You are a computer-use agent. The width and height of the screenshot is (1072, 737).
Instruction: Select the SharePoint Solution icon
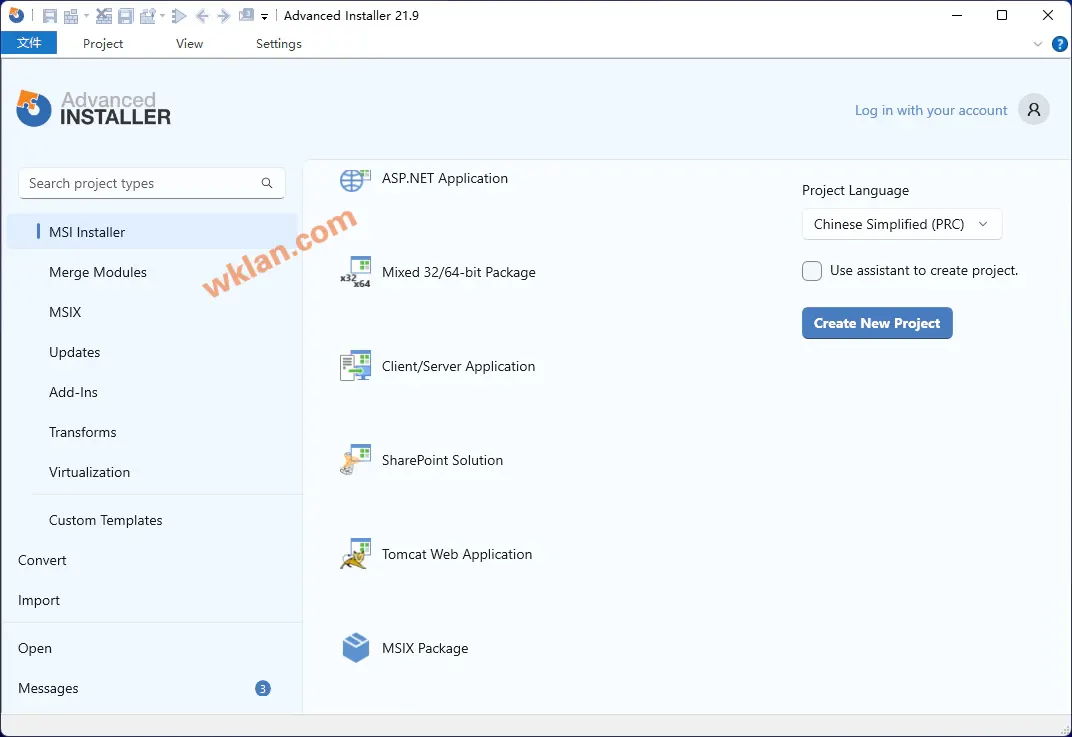coord(356,459)
